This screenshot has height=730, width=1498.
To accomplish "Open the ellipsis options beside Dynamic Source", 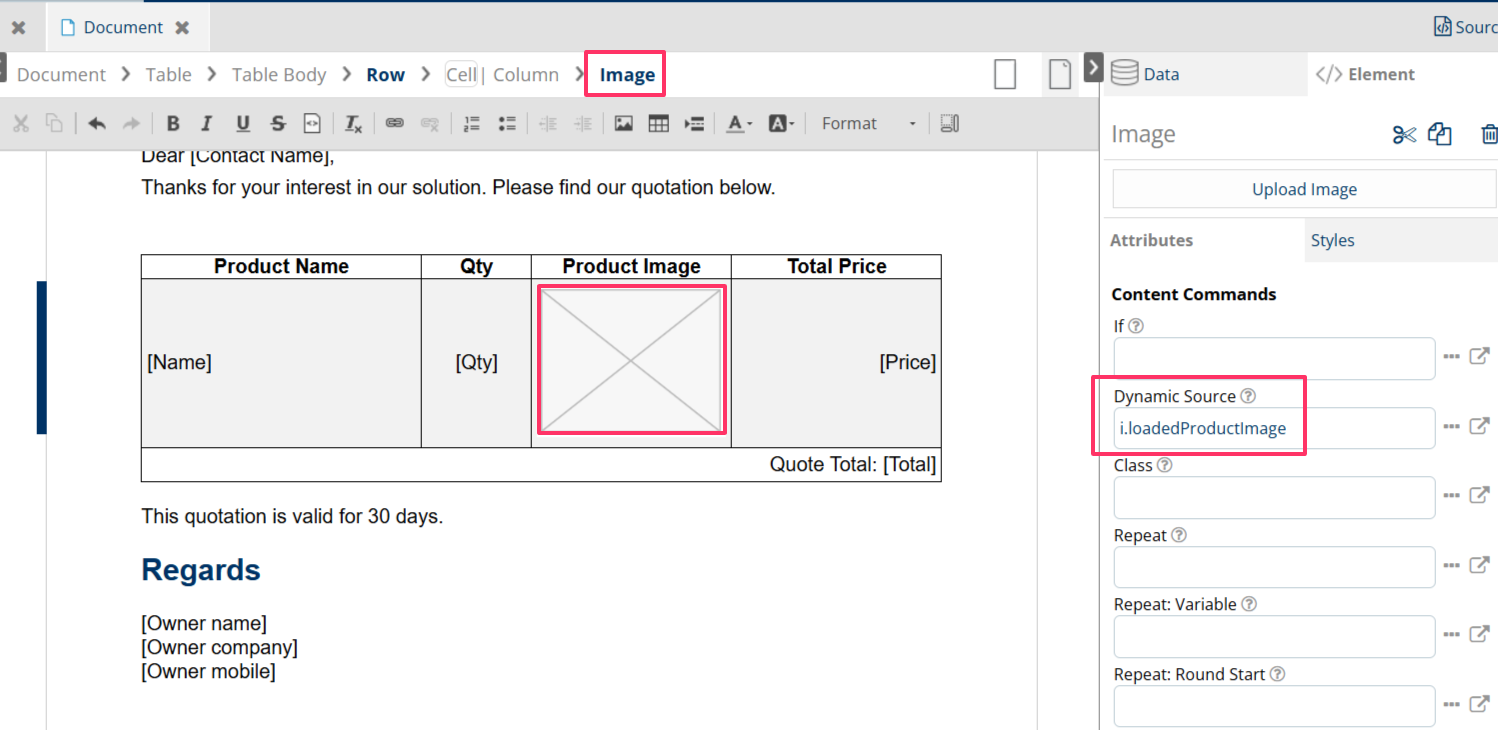I will [x=1451, y=427].
